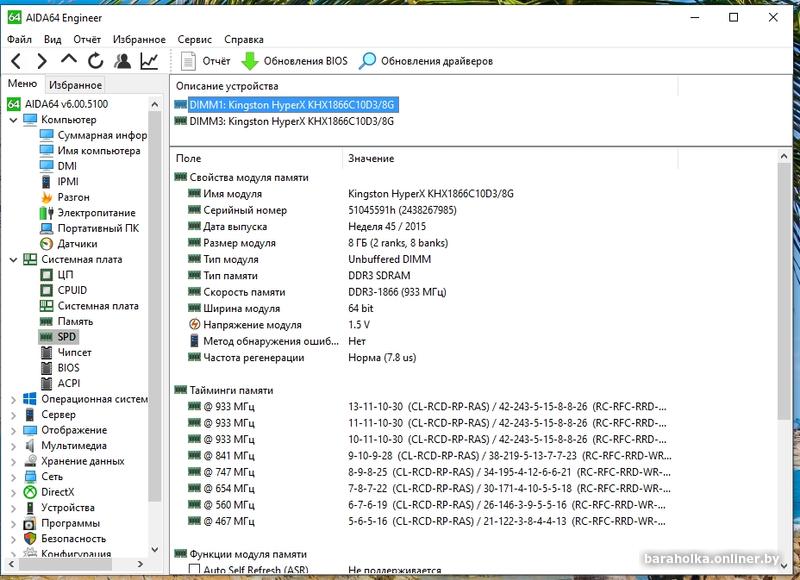Screen dimensions: 800x580
Task: Collapse the Системная плата tree node
Action: [13, 260]
